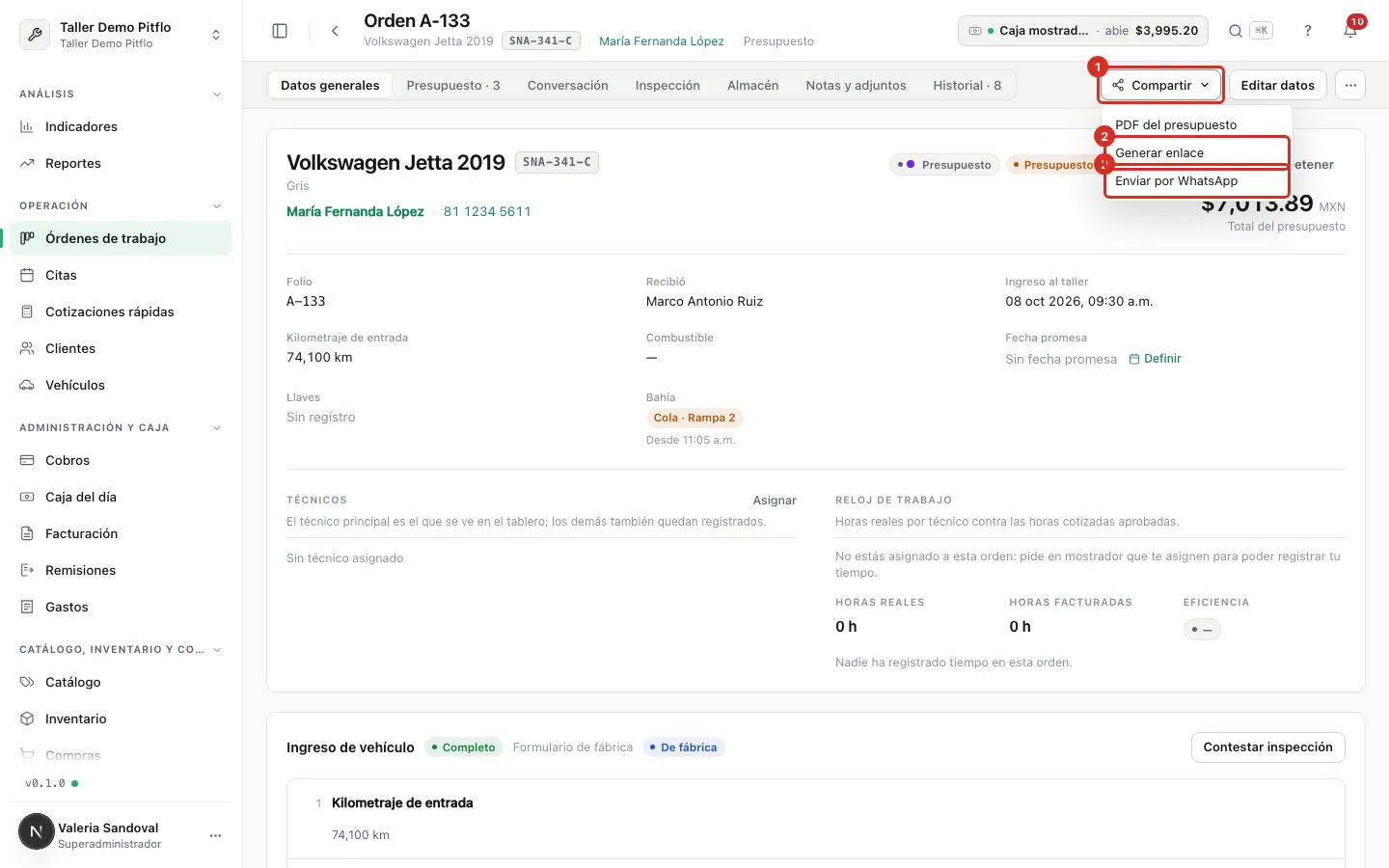
Task: Select PDF del presupuesto menu option
Action: click(1196, 124)
